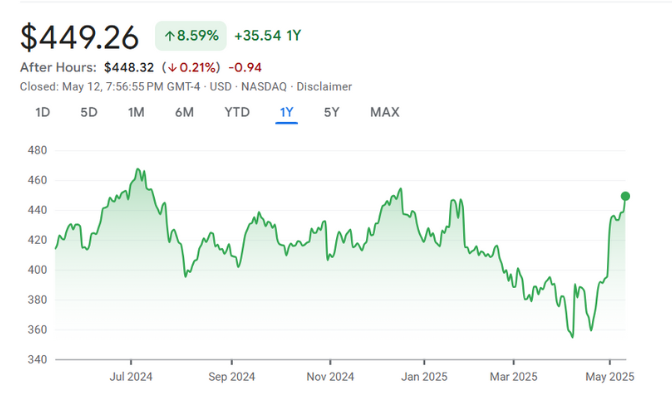Screen dimensions: 672x400
Task: Click the -0.94 after-hours change
Action: 245,68
